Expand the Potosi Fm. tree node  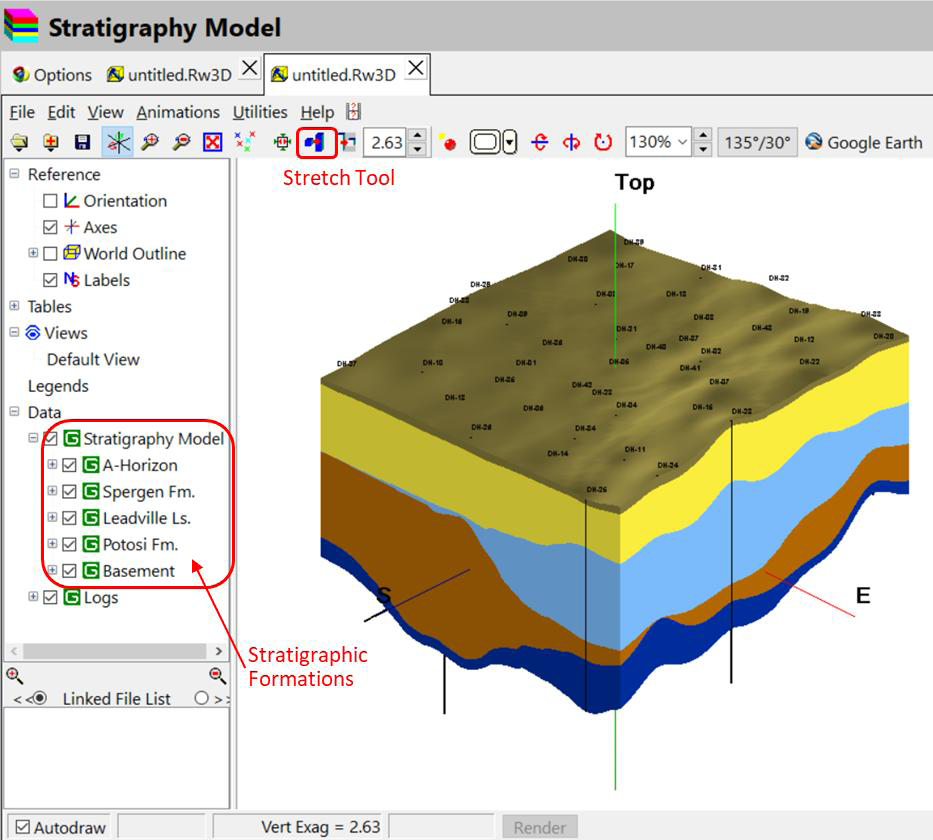(x=52, y=545)
